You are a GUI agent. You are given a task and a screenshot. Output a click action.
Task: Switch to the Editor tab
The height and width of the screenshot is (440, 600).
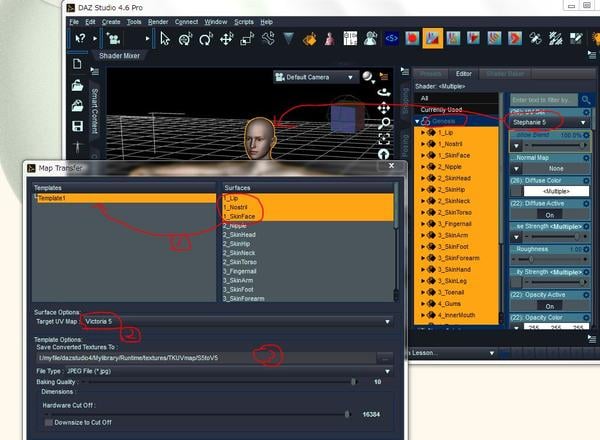point(463,74)
